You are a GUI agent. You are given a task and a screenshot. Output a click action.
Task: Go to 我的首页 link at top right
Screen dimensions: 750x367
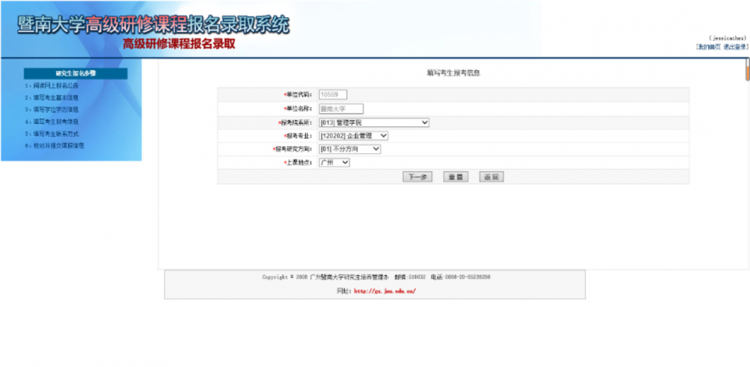(x=708, y=47)
